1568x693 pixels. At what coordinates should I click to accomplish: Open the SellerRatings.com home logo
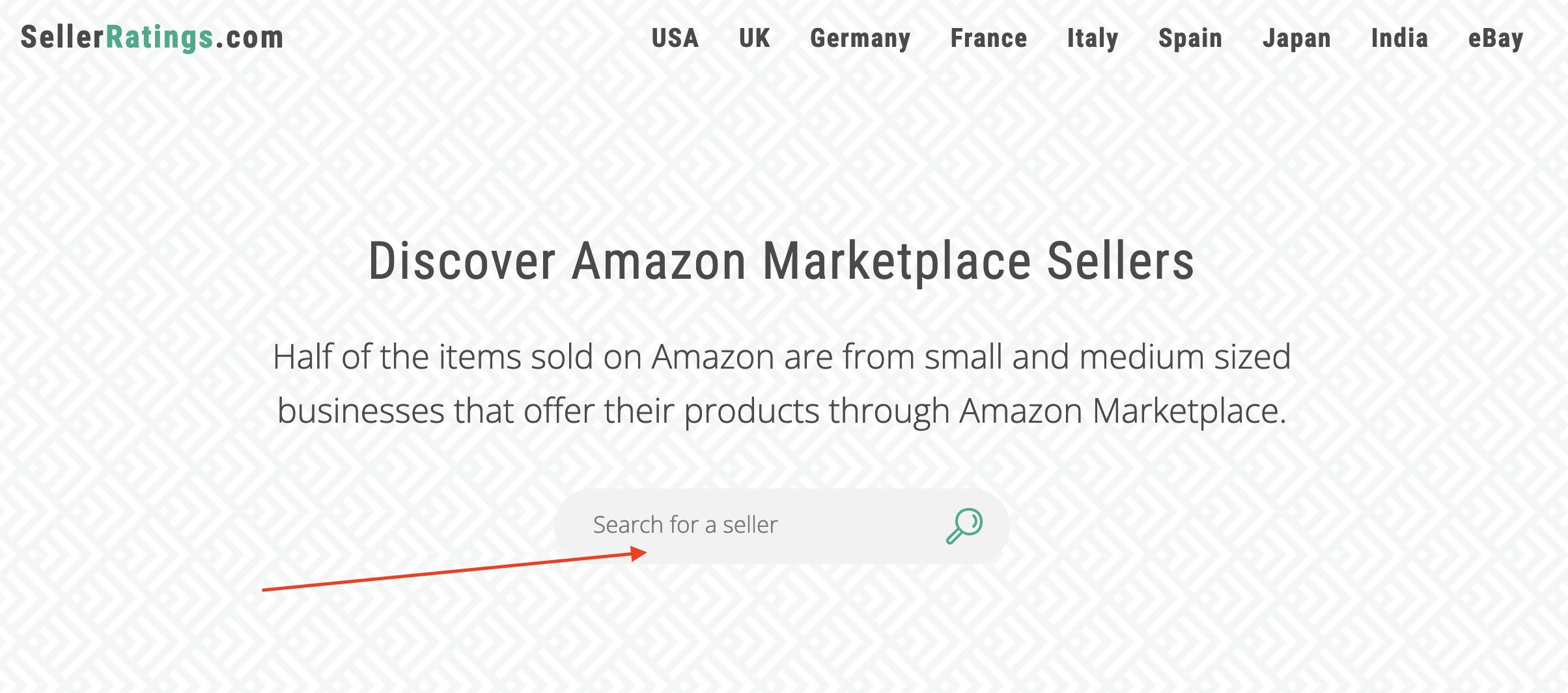[152, 38]
